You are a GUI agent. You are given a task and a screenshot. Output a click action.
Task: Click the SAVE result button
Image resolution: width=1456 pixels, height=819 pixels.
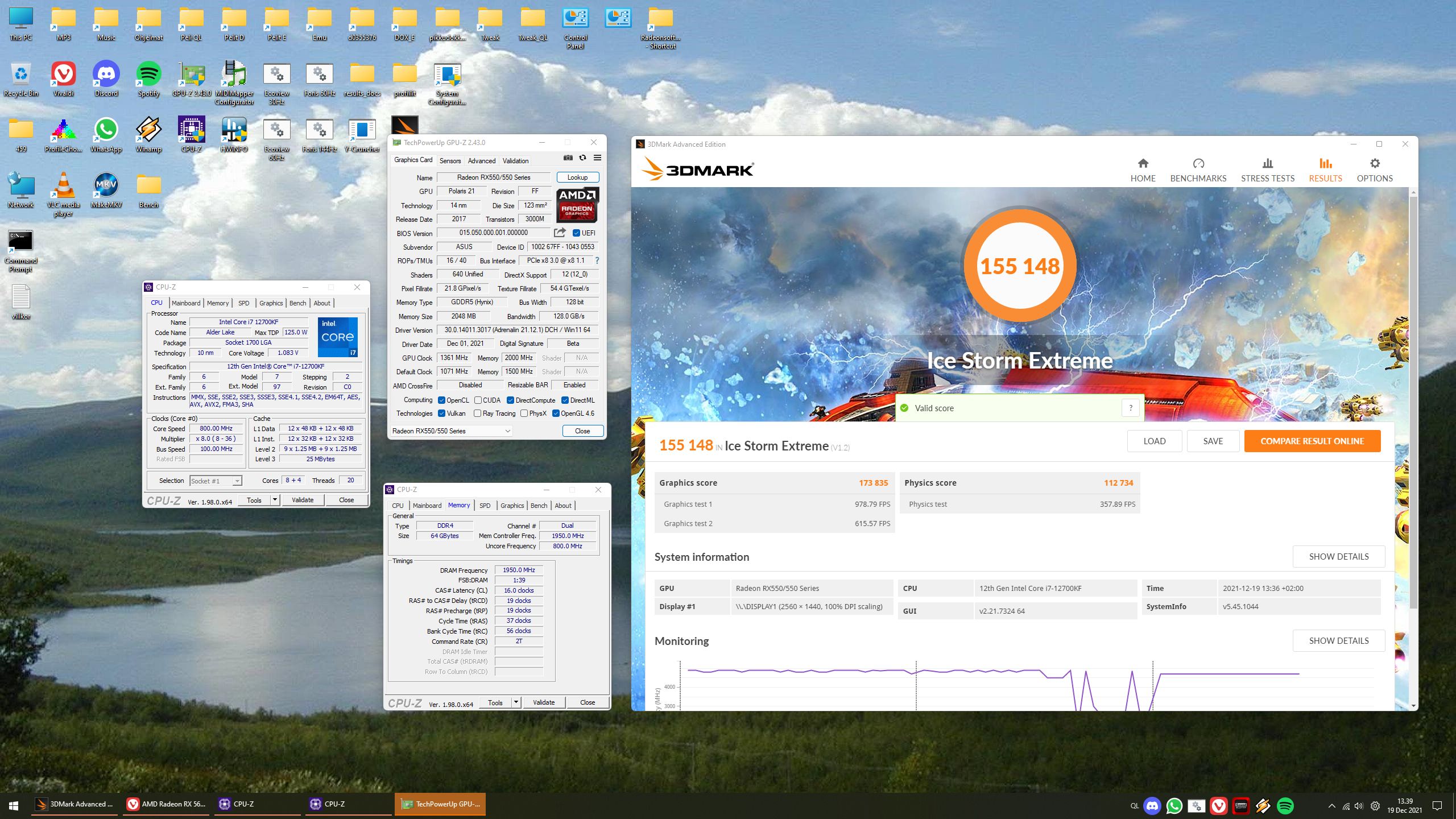1213,441
